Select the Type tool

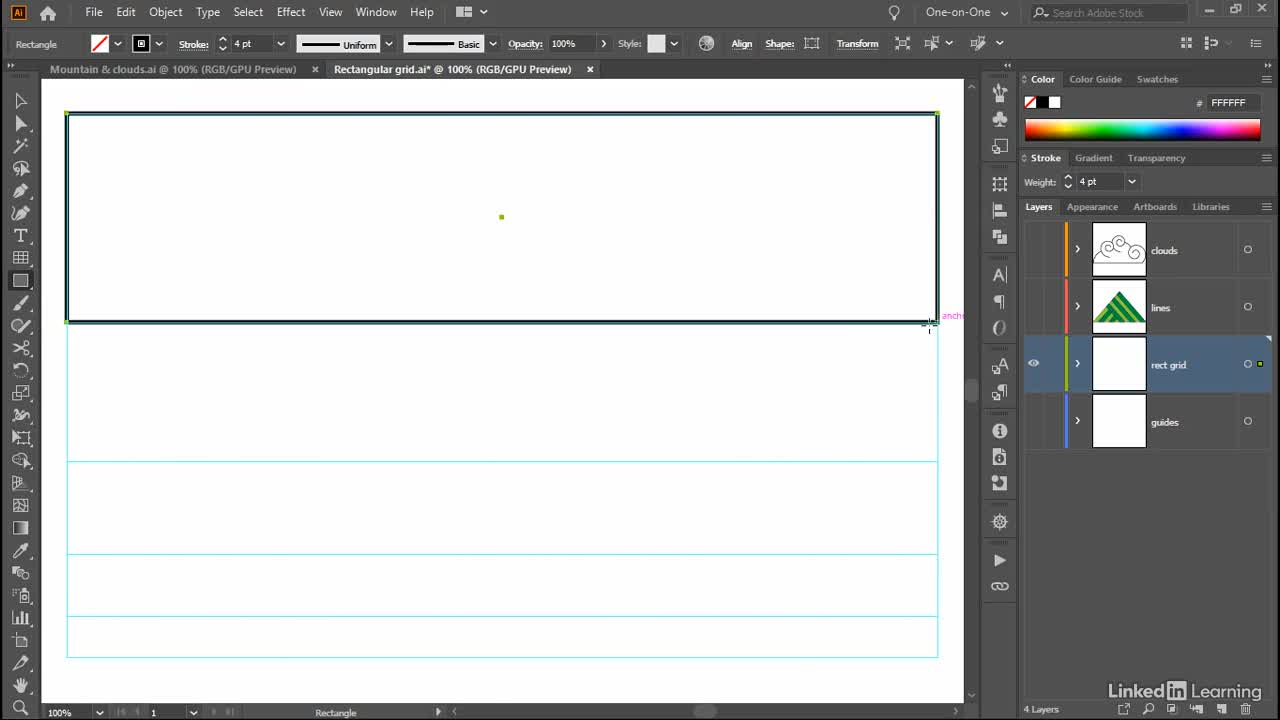point(20,236)
